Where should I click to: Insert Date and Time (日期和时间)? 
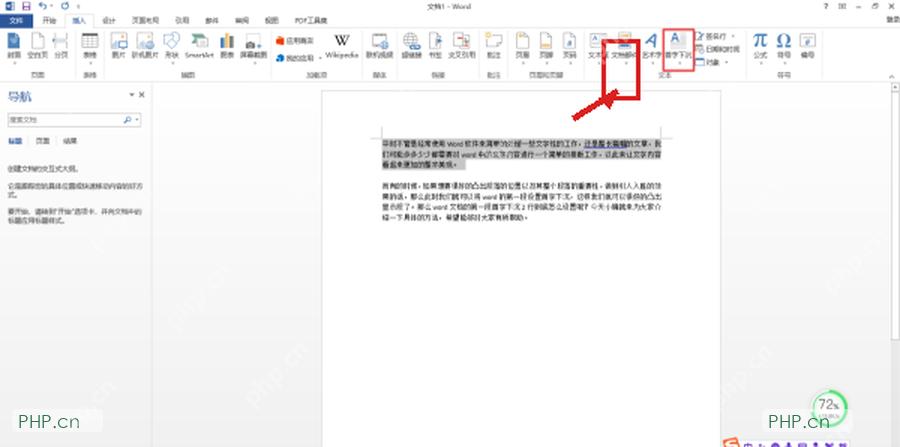tap(718, 49)
